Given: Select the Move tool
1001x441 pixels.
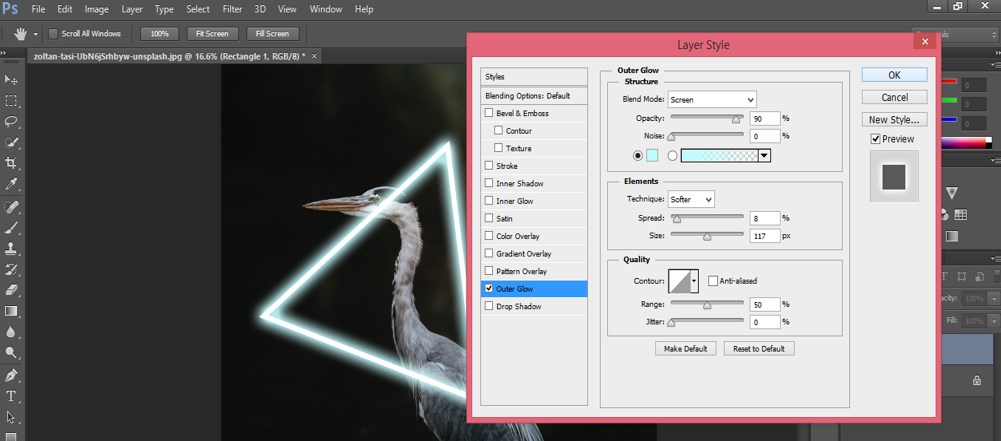Looking at the screenshot, I should tap(11, 80).
